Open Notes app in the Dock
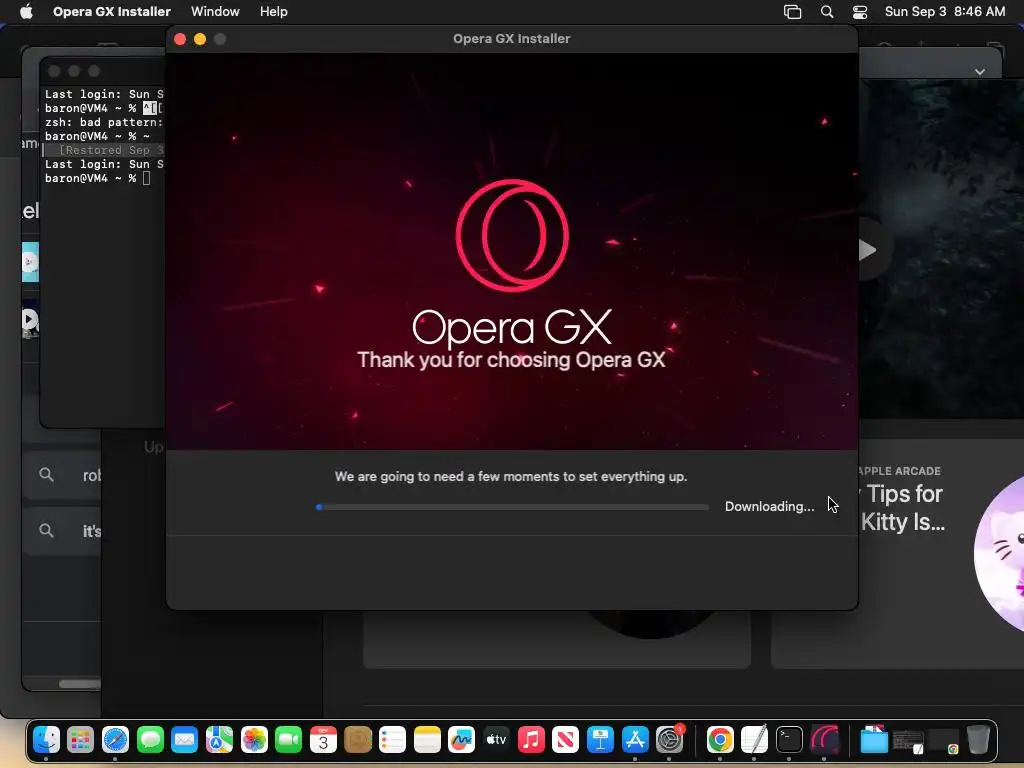The height and width of the screenshot is (768, 1024). pyautogui.click(x=427, y=740)
